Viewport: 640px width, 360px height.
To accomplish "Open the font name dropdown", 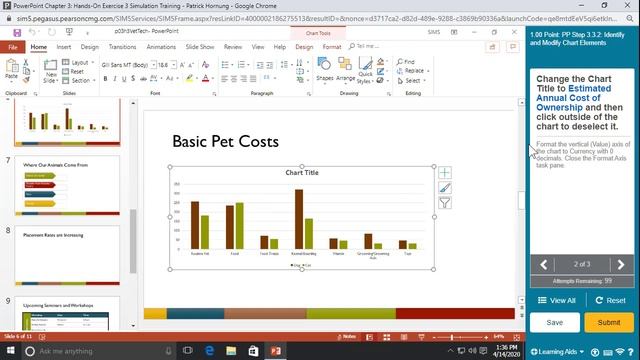I will coord(154,65).
